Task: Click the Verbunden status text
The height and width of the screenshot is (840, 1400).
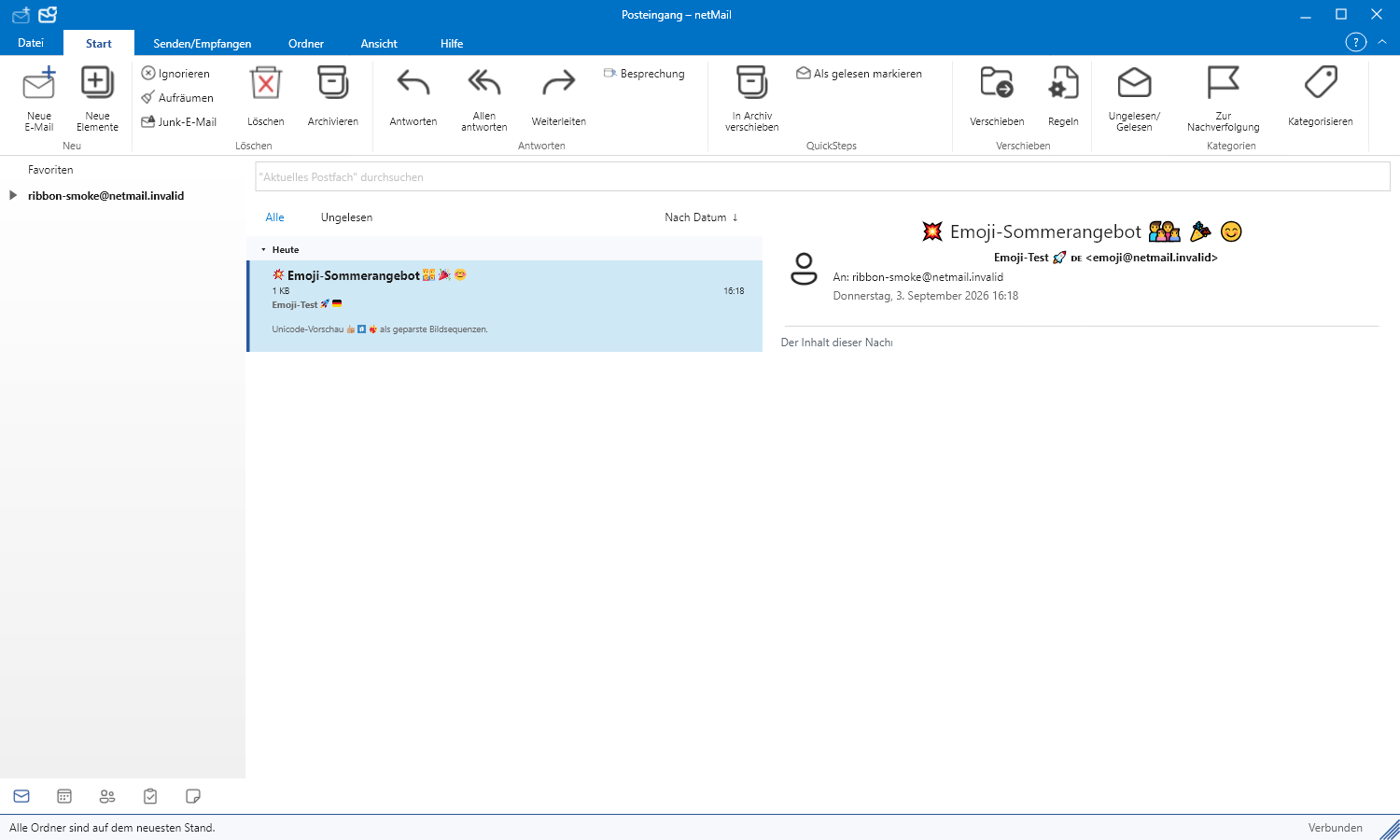Action: coord(1336,828)
